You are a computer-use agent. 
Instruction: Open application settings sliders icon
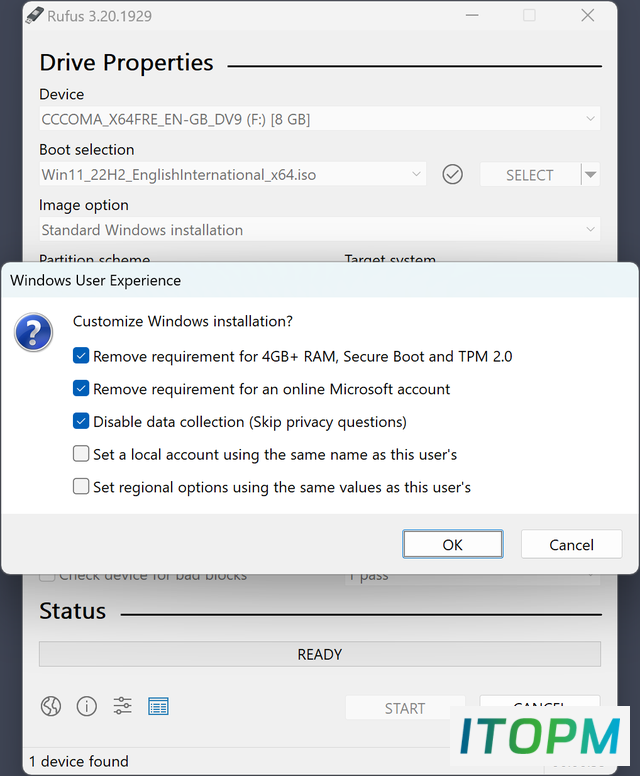point(122,706)
